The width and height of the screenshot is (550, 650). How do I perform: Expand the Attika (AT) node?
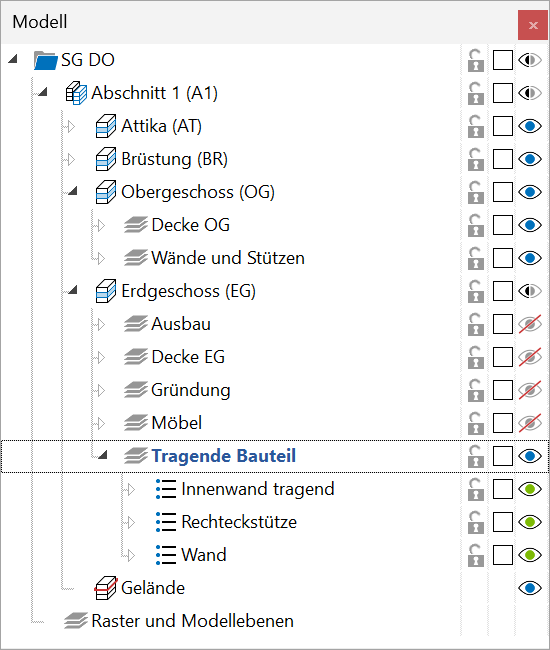pyautogui.click(x=71, y=126)
